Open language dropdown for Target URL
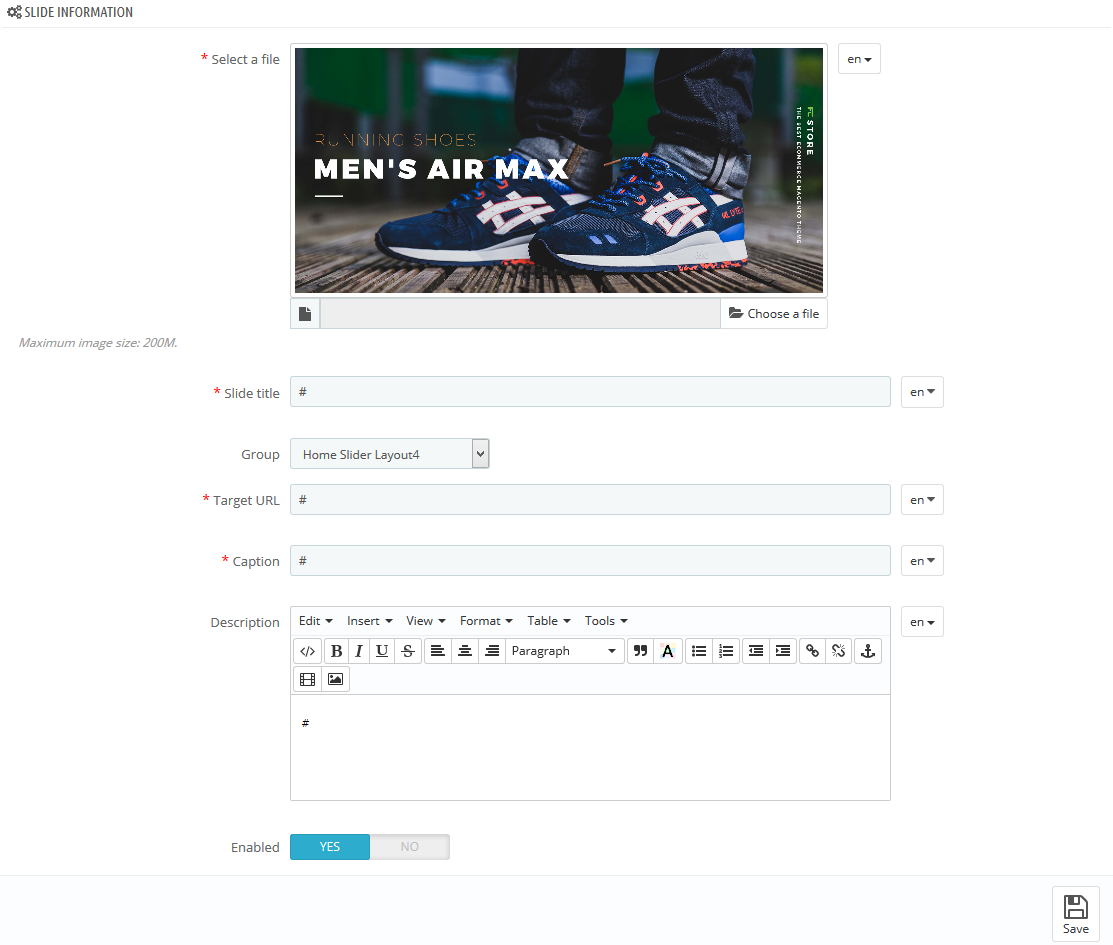Viewport: 1113px width, 945px height. pos(922,500)
